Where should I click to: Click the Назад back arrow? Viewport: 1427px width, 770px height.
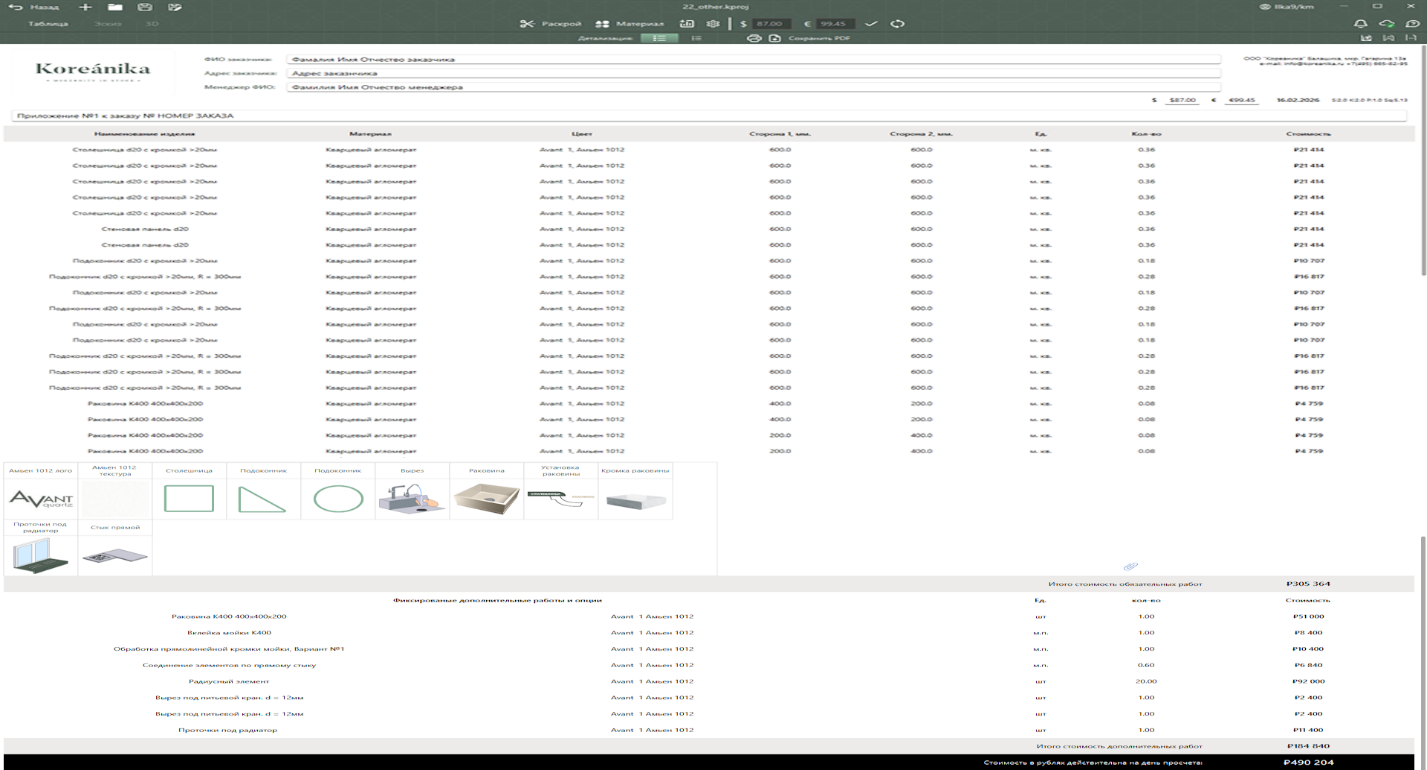point(17,7)
